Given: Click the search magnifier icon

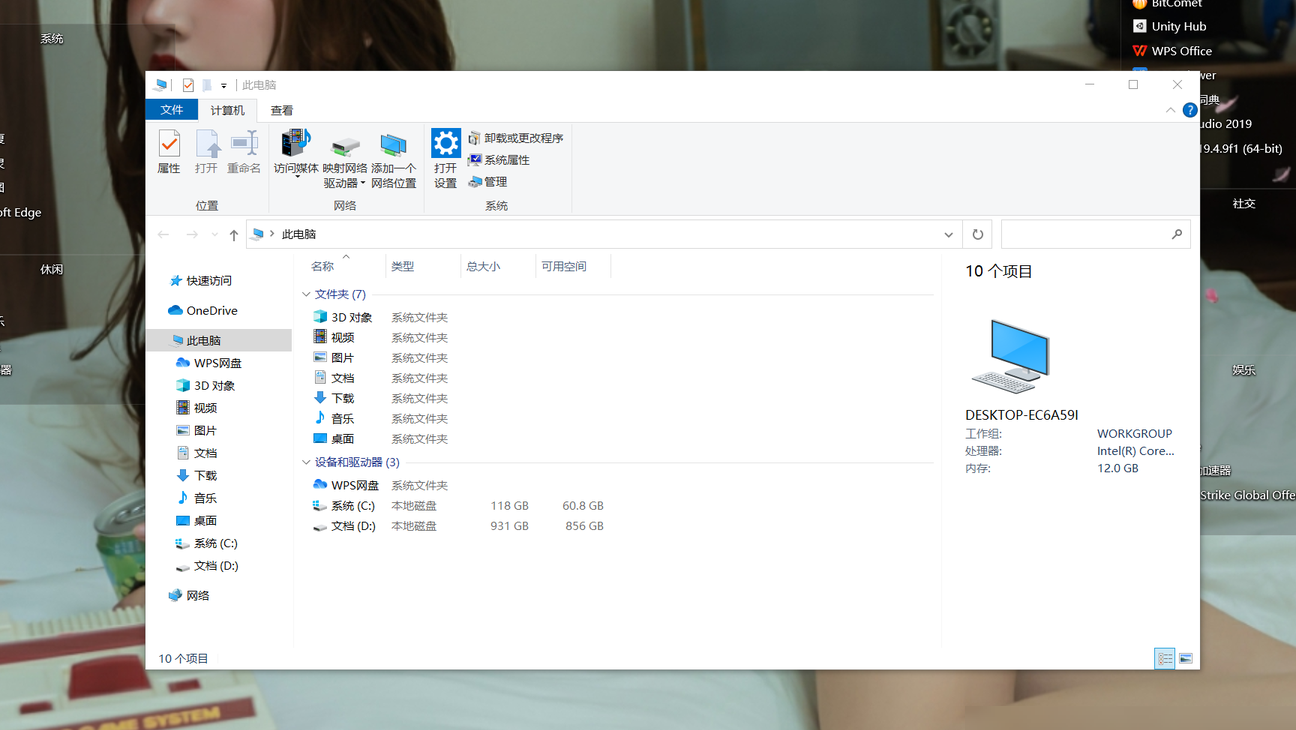Looking at the screenshot, I should 1177,234.
